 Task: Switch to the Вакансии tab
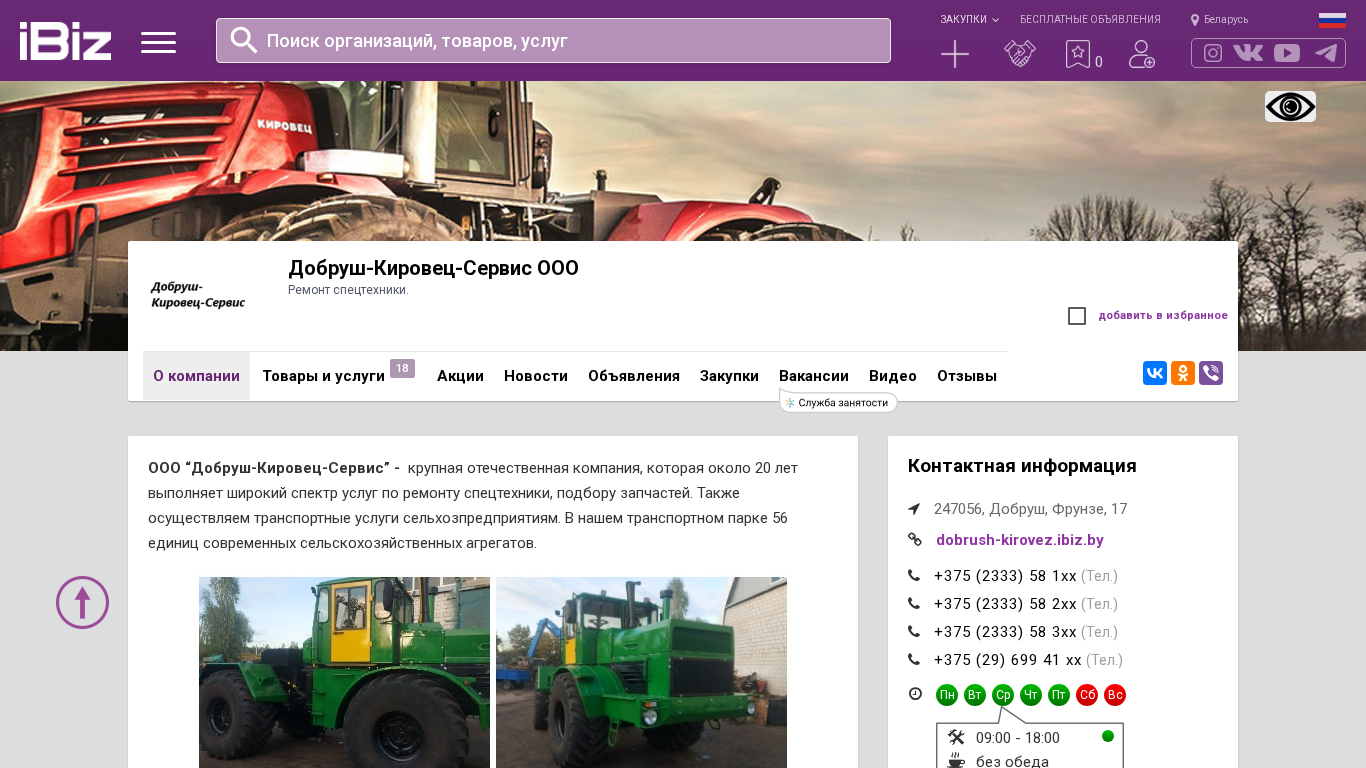click(814, 376)
